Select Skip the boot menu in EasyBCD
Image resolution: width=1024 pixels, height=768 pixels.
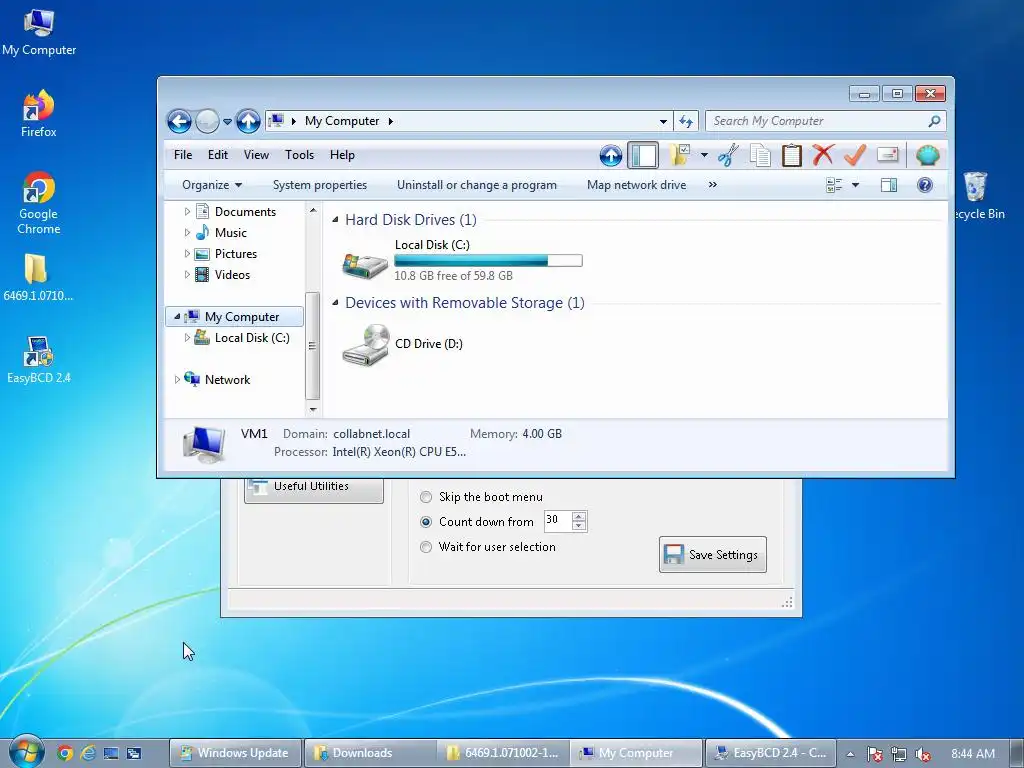click(x=426, y=497)
